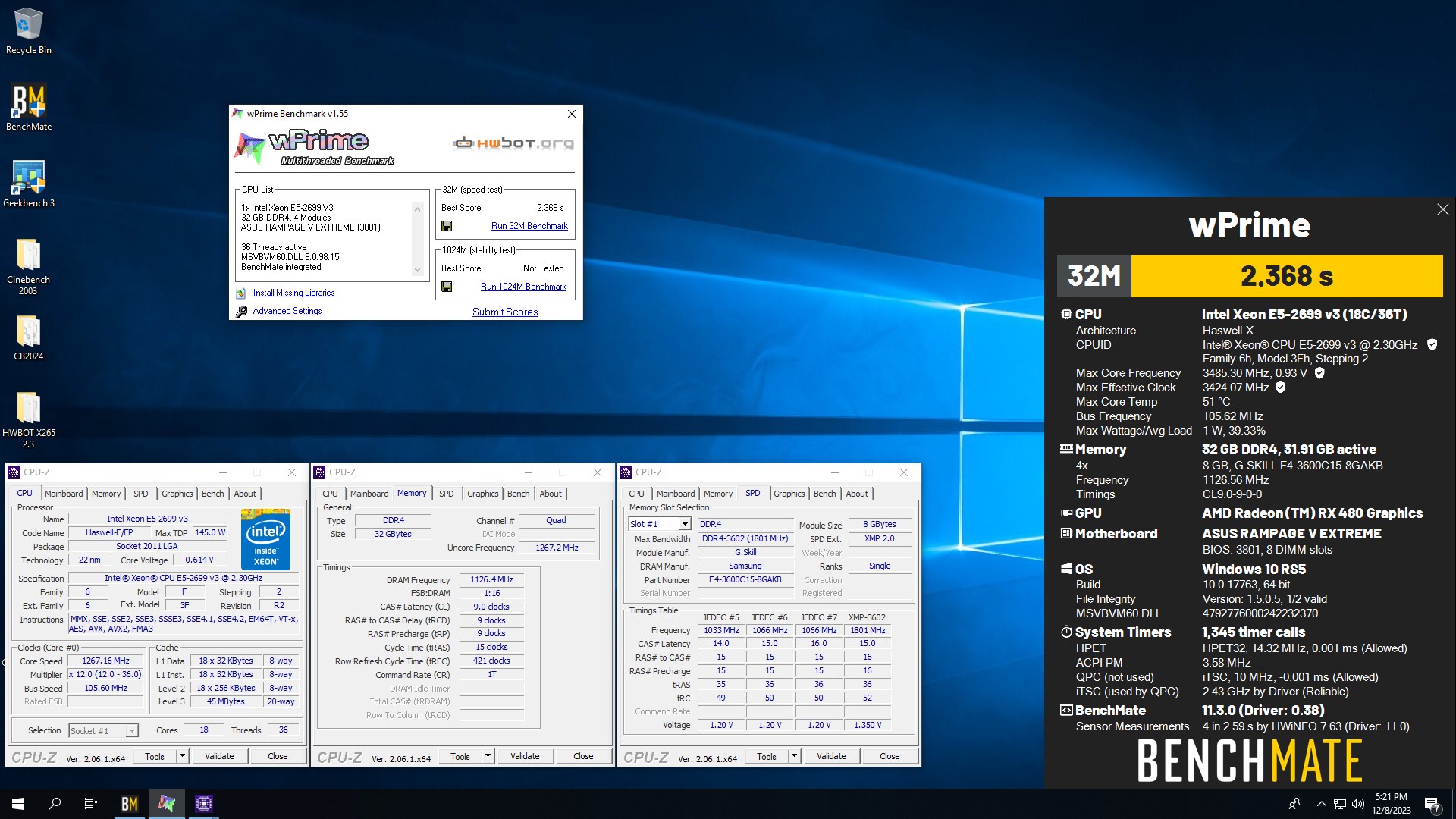Viewport: 1456px width, 819px height.
Task: Click the XMP-3602 column header in Timings Table
Action: (867, 617)
